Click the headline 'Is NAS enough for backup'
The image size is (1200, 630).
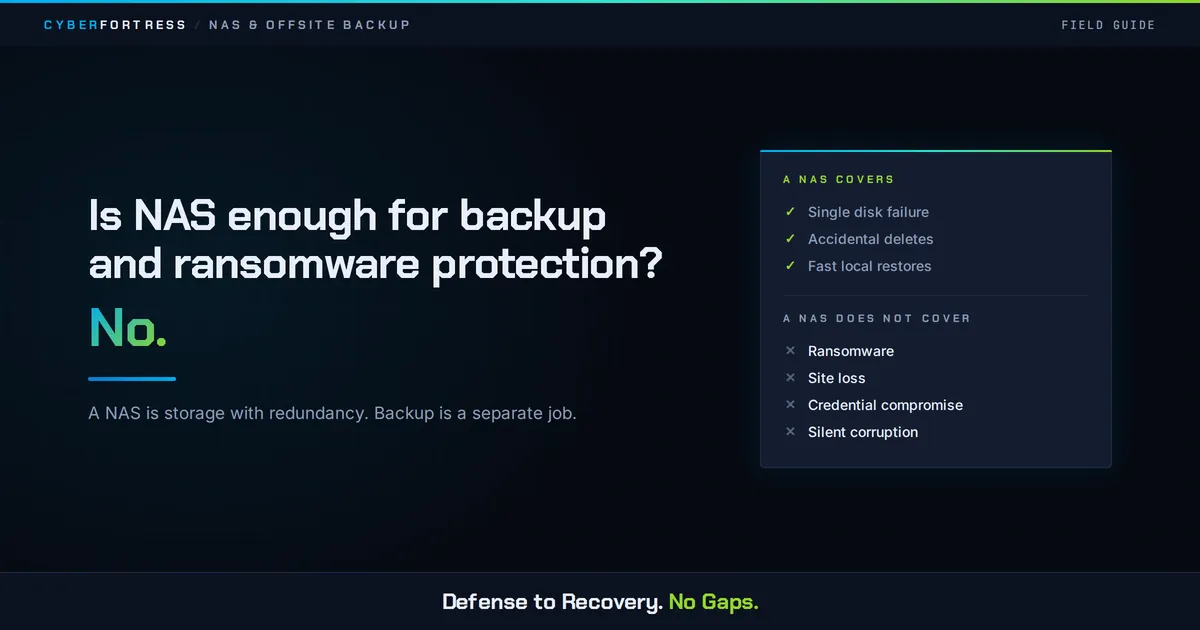[348, 215]
